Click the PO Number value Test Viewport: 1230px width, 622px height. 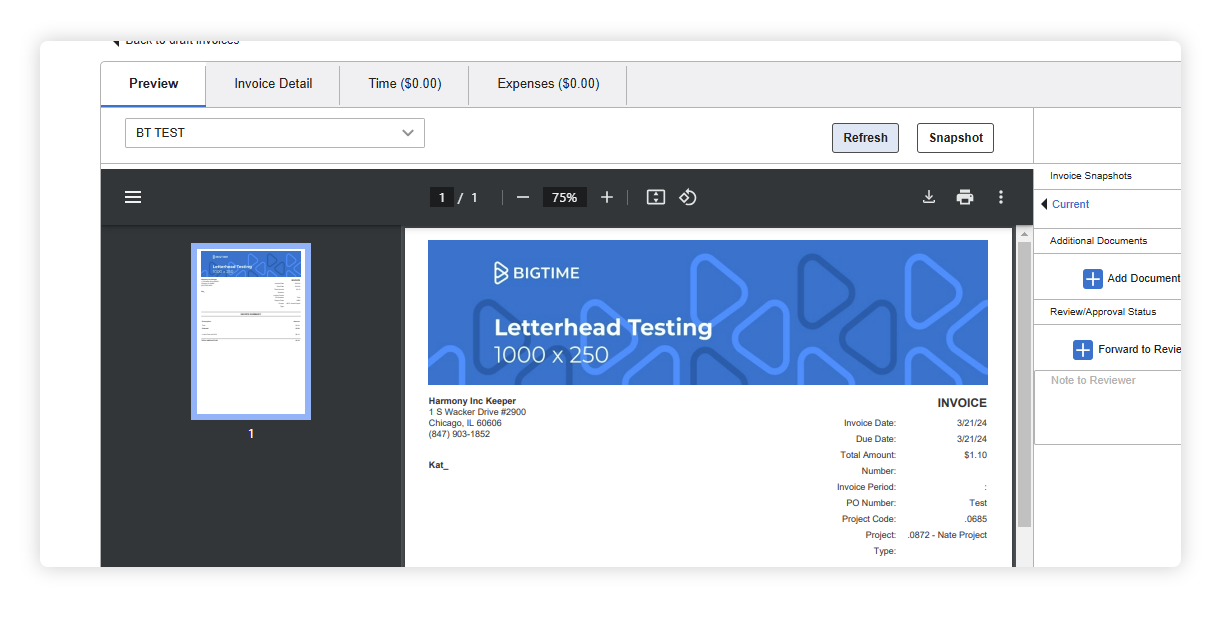pyautogui.click(x=978, y=503)
